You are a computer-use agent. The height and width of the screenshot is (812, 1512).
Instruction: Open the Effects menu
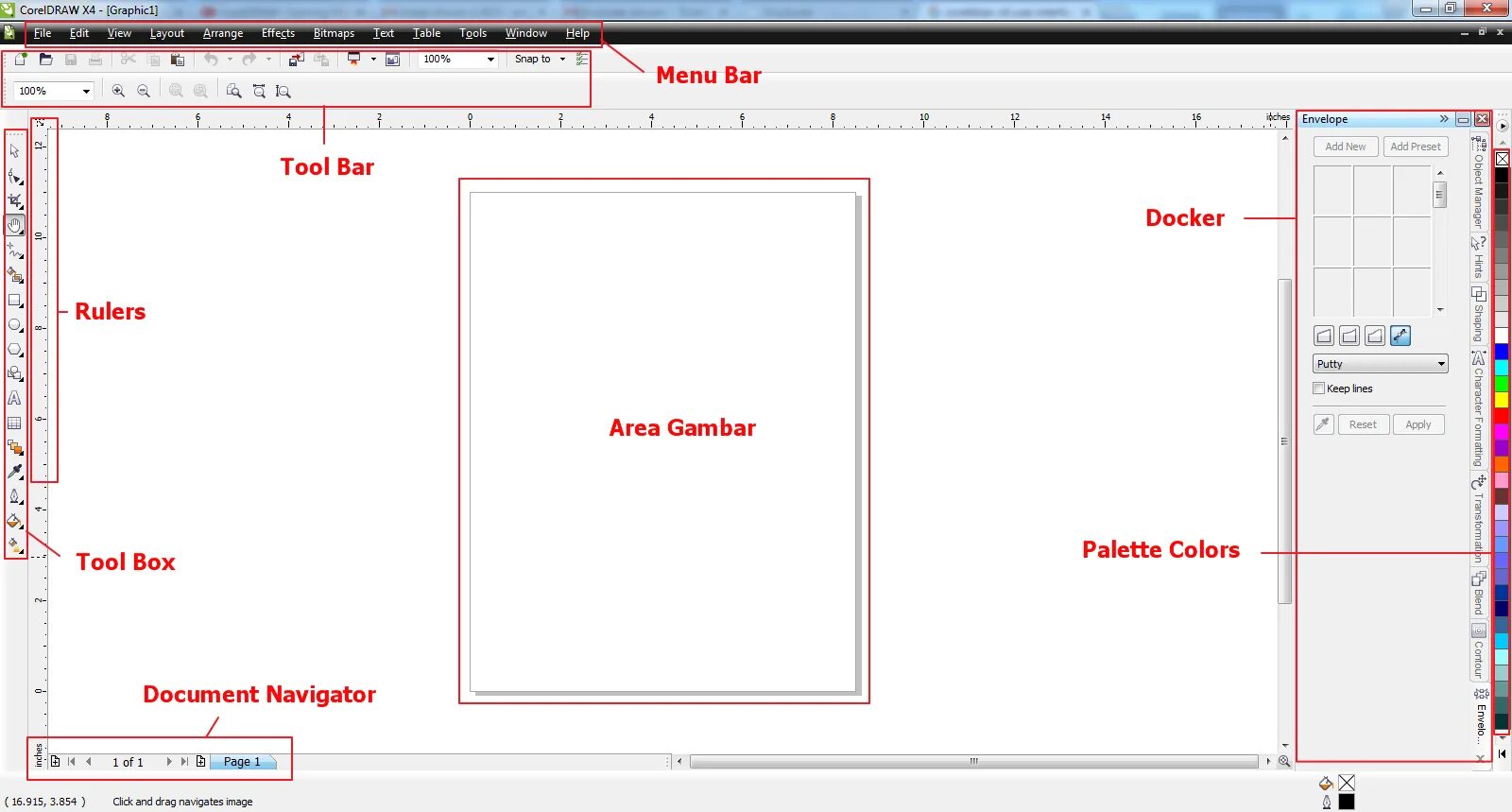[278, 33]
